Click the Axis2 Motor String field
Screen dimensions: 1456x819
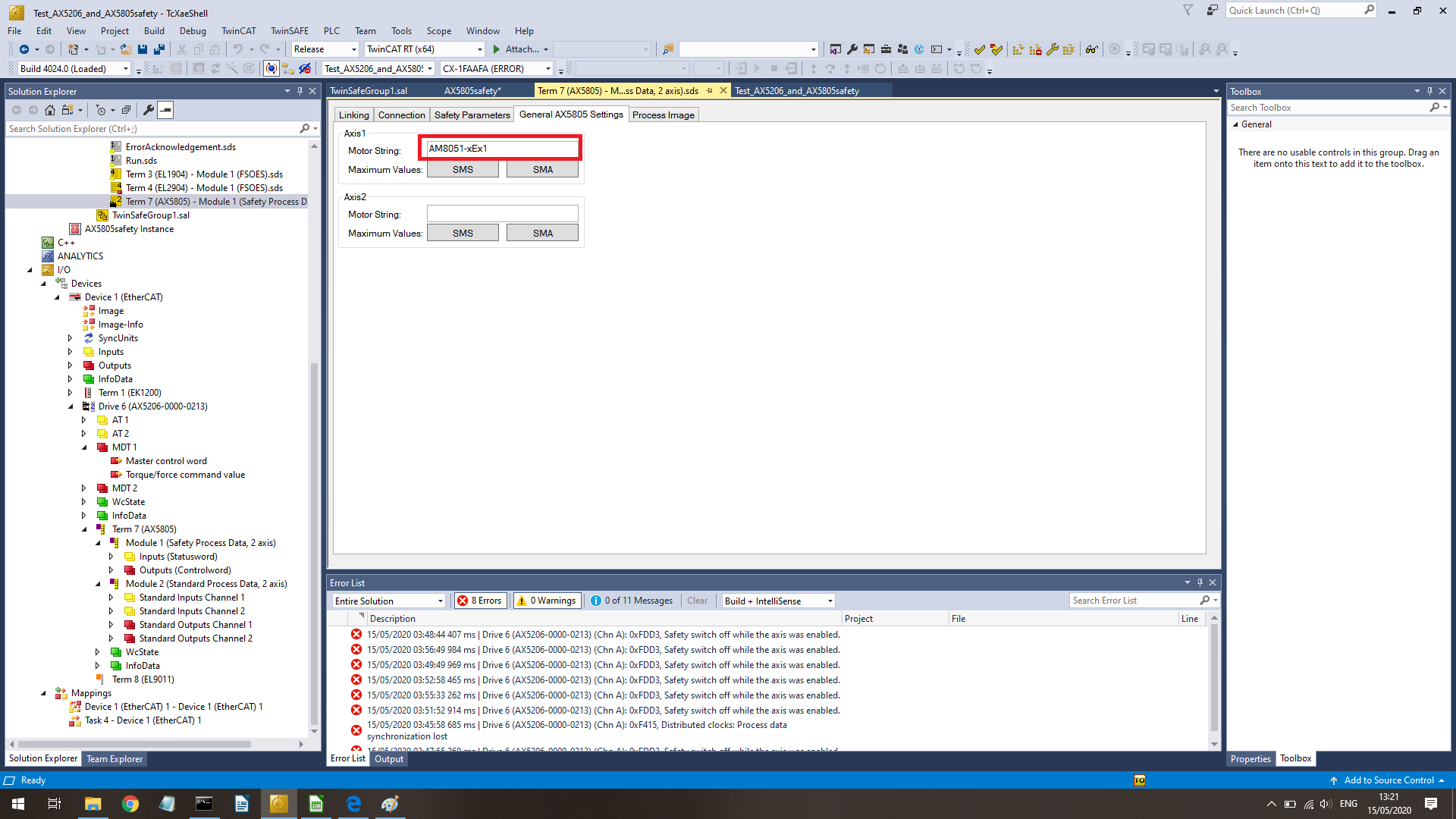point(502,215)
